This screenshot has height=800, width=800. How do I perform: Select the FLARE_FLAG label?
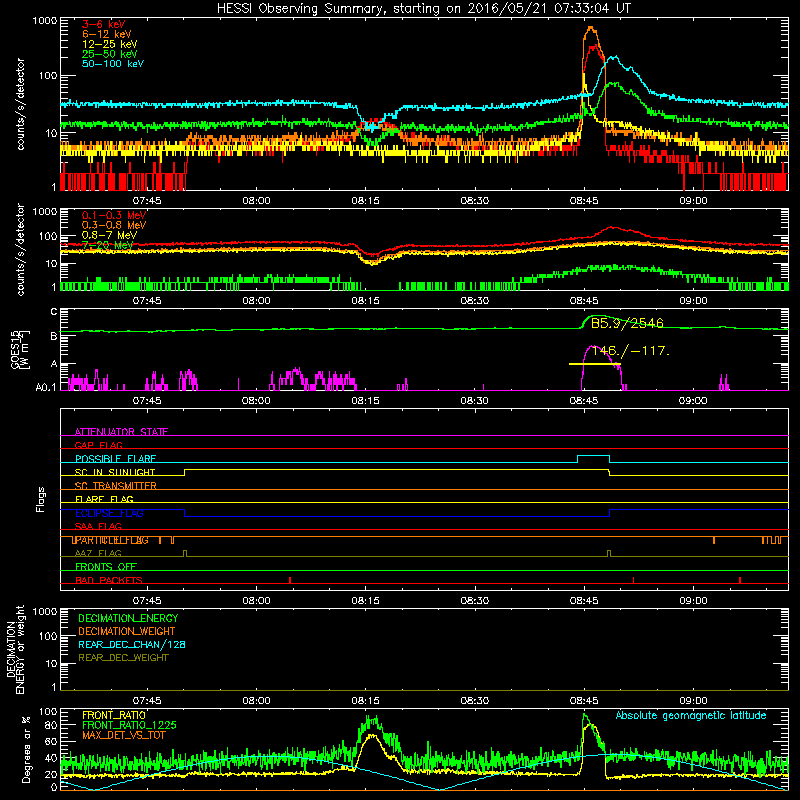tap(104, 499)
